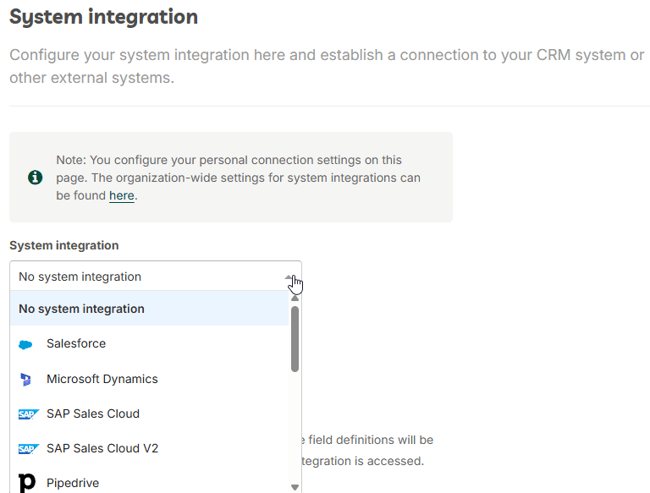Viewport: 650px width, 493px height.
Task: Click the scroll-down arrow of the dropdown list
Action: coord(295,487)
